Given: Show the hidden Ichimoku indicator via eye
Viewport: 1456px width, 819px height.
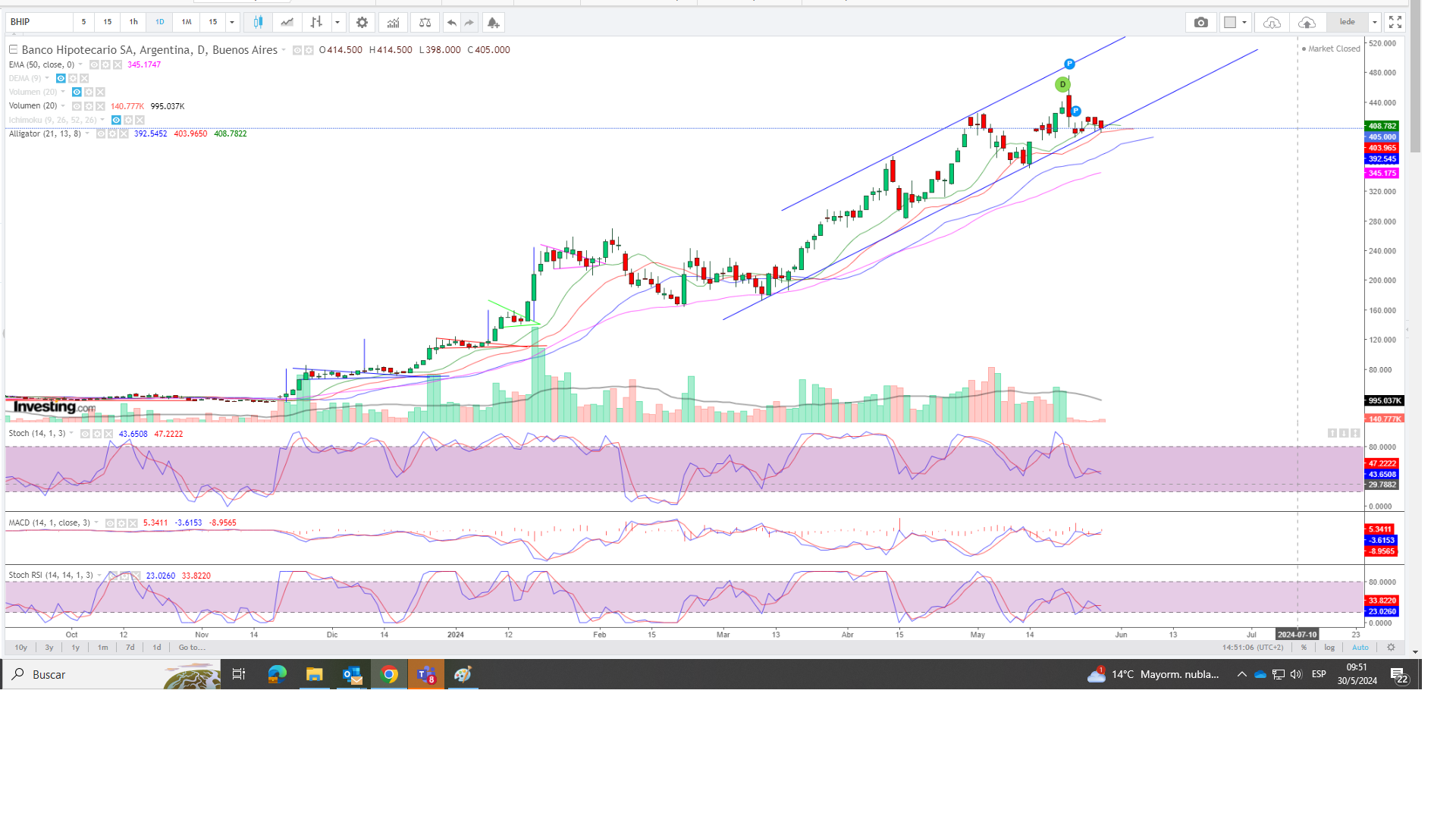Looking at the screenshot, I should [x=116, y=120].
